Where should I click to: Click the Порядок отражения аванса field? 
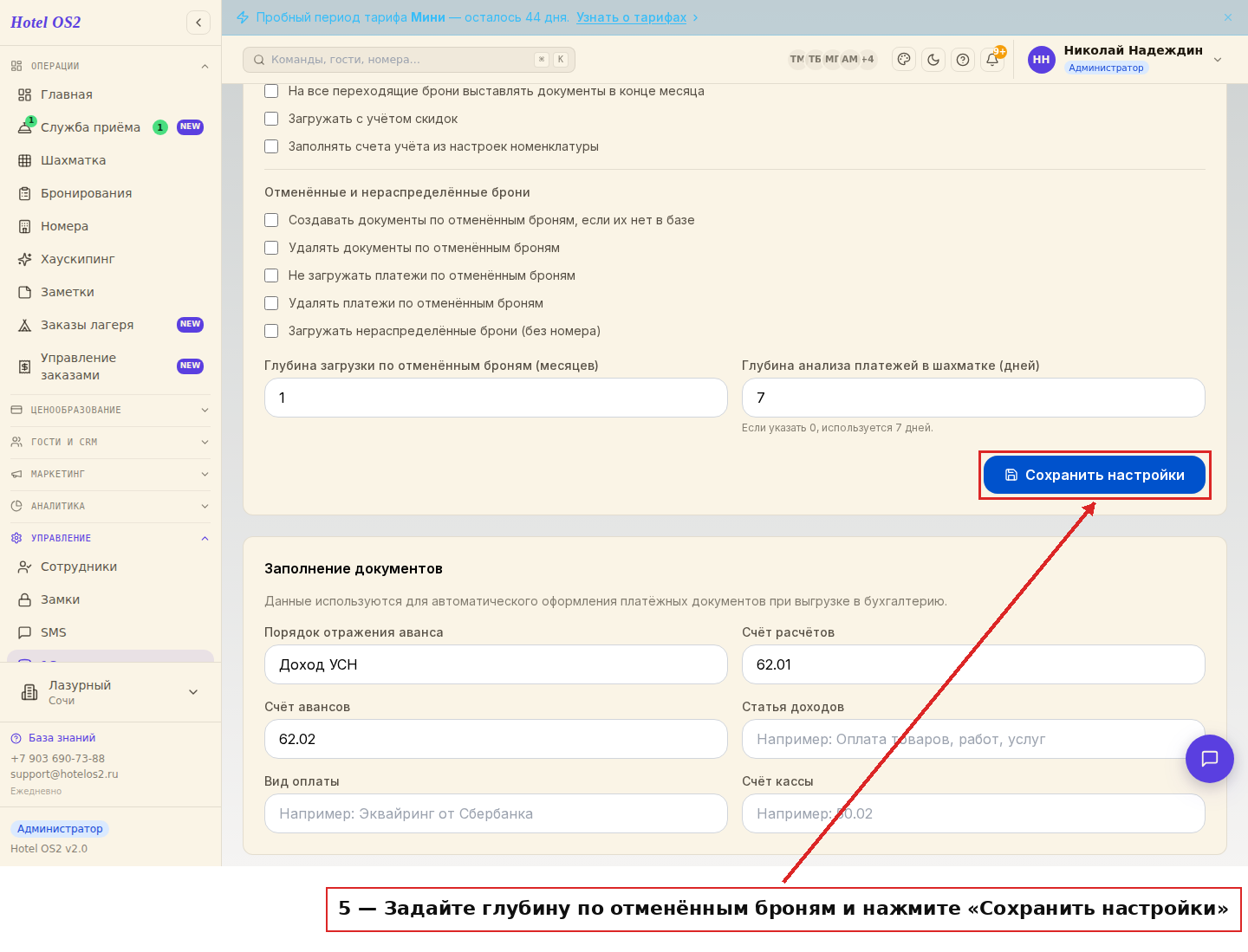[x=496, y=664]
